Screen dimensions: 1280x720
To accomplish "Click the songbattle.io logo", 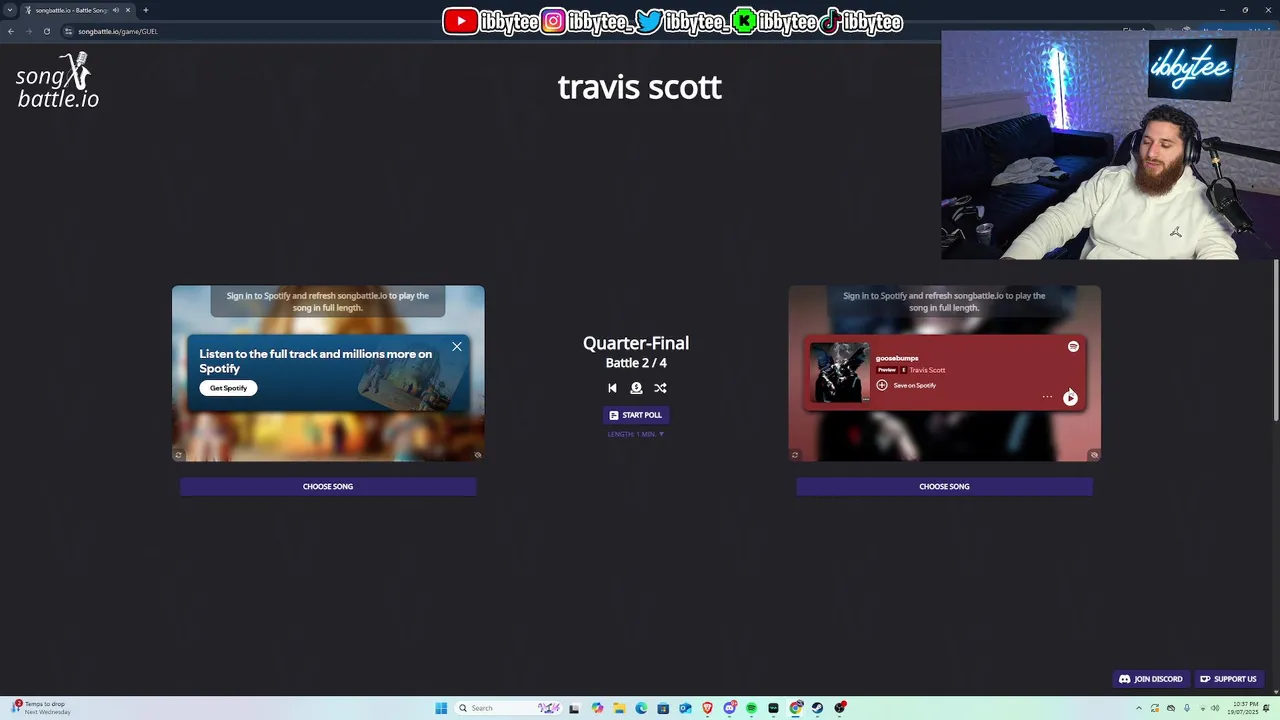I will [58, 82].
